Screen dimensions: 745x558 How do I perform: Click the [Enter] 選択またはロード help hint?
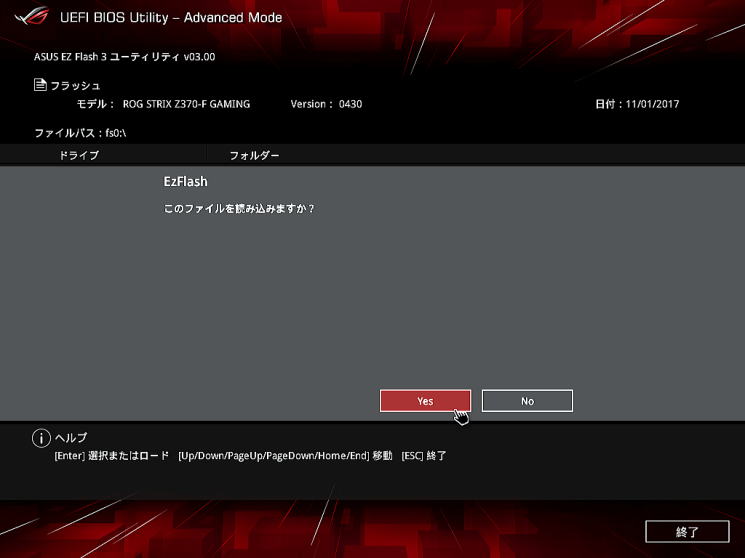pos(112,455)
